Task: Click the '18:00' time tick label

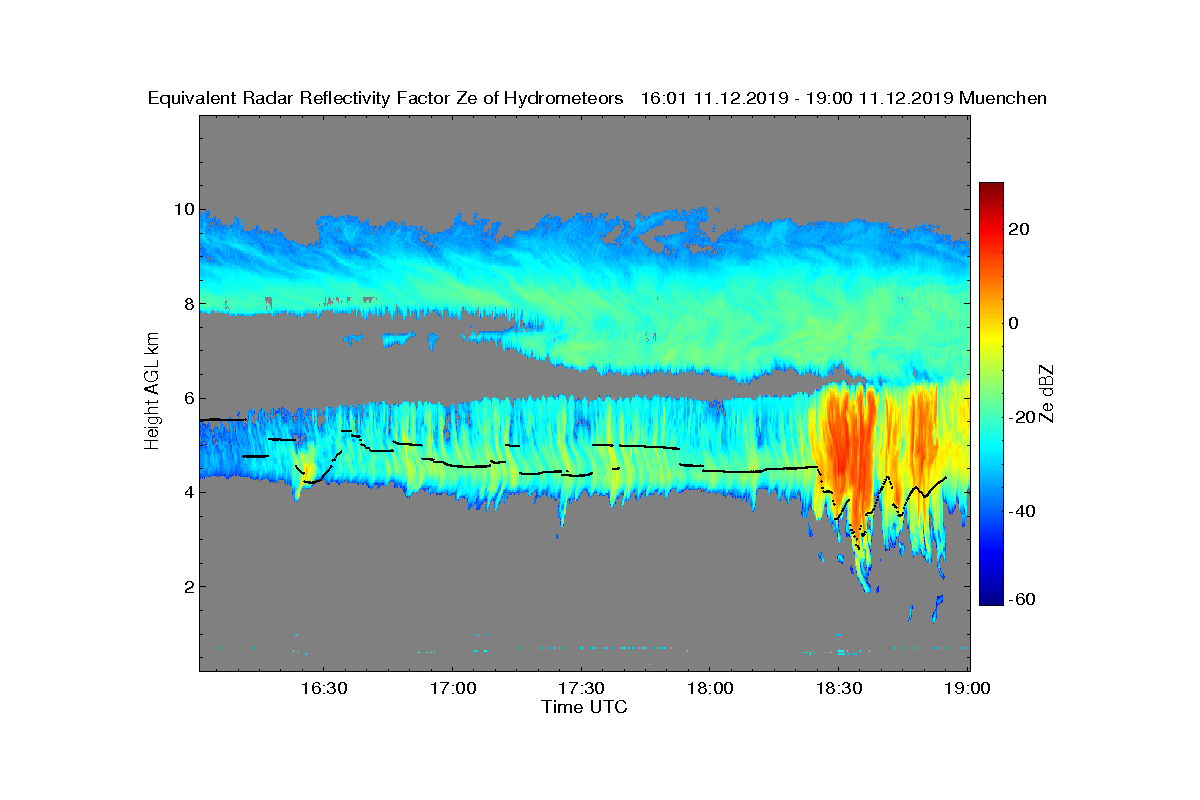Action: pyautogui.click(x=710, y=688)
